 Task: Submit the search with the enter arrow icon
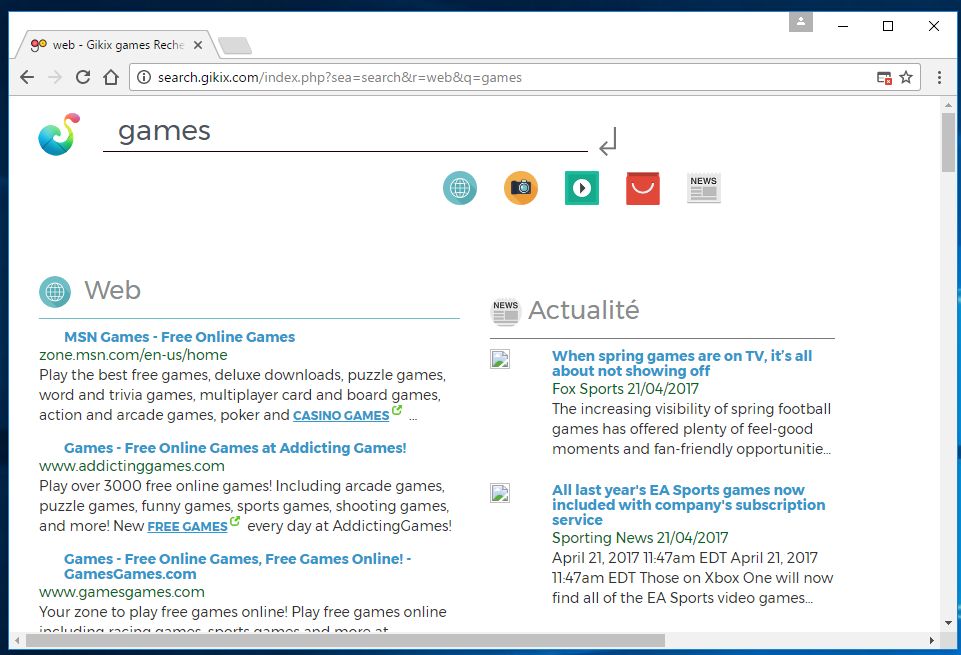pos(608,141)
